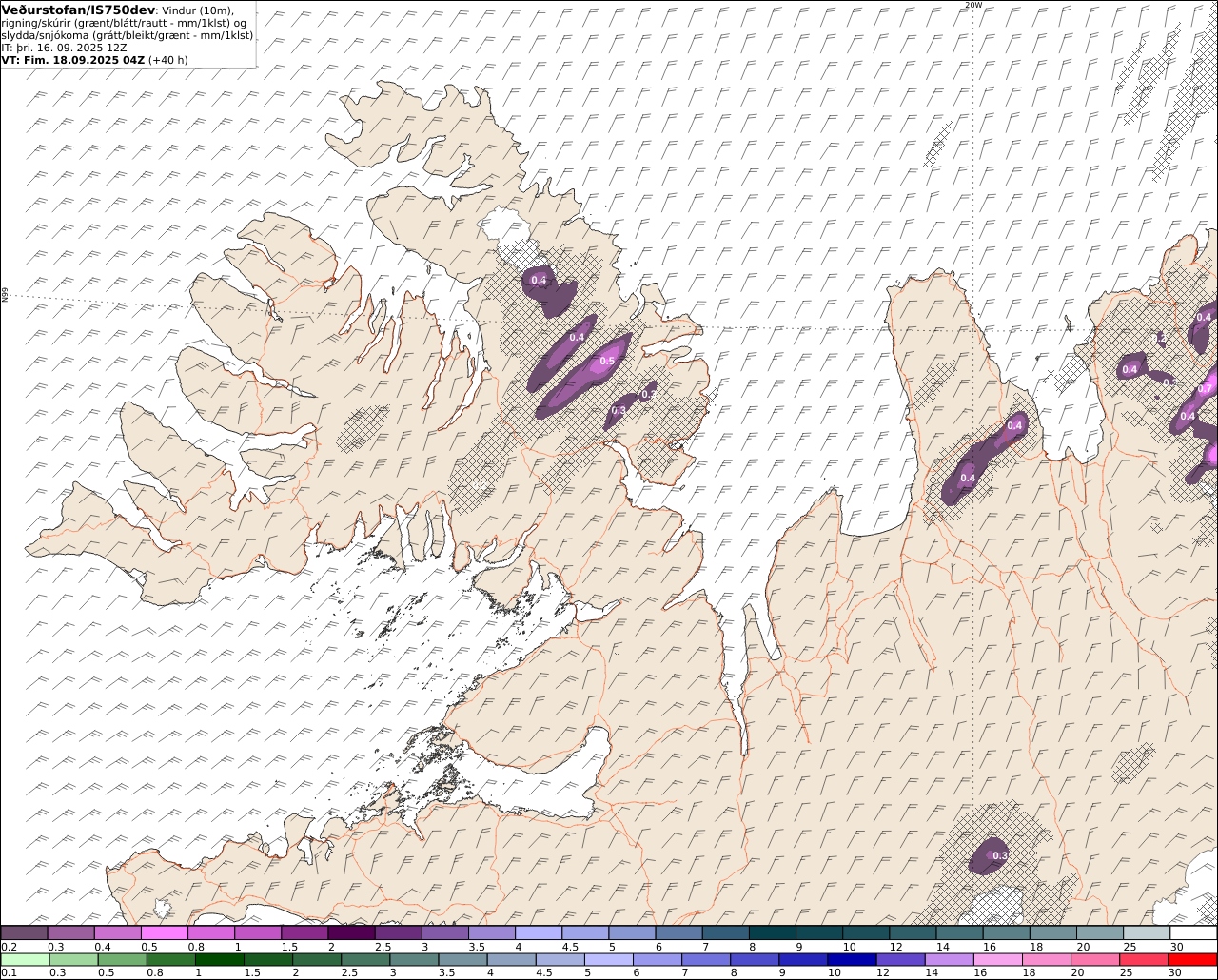Click the Veðurstofan/IS750dev title text

(x=78, y=10)
